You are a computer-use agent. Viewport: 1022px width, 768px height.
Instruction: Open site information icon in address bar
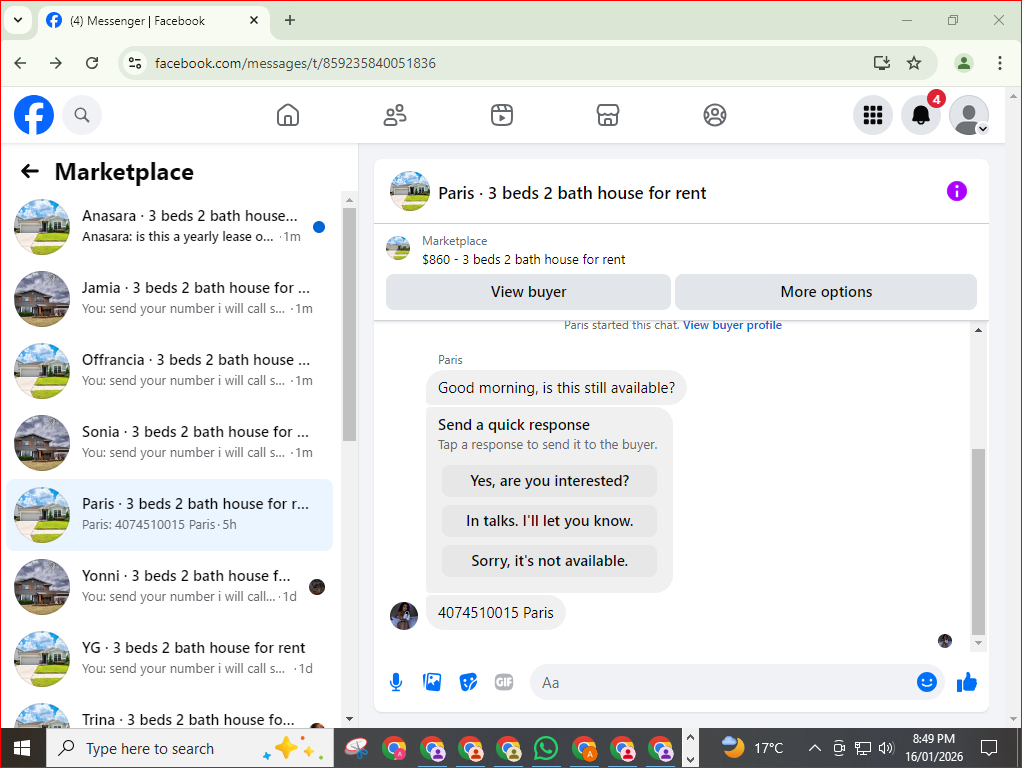[135, 63]
